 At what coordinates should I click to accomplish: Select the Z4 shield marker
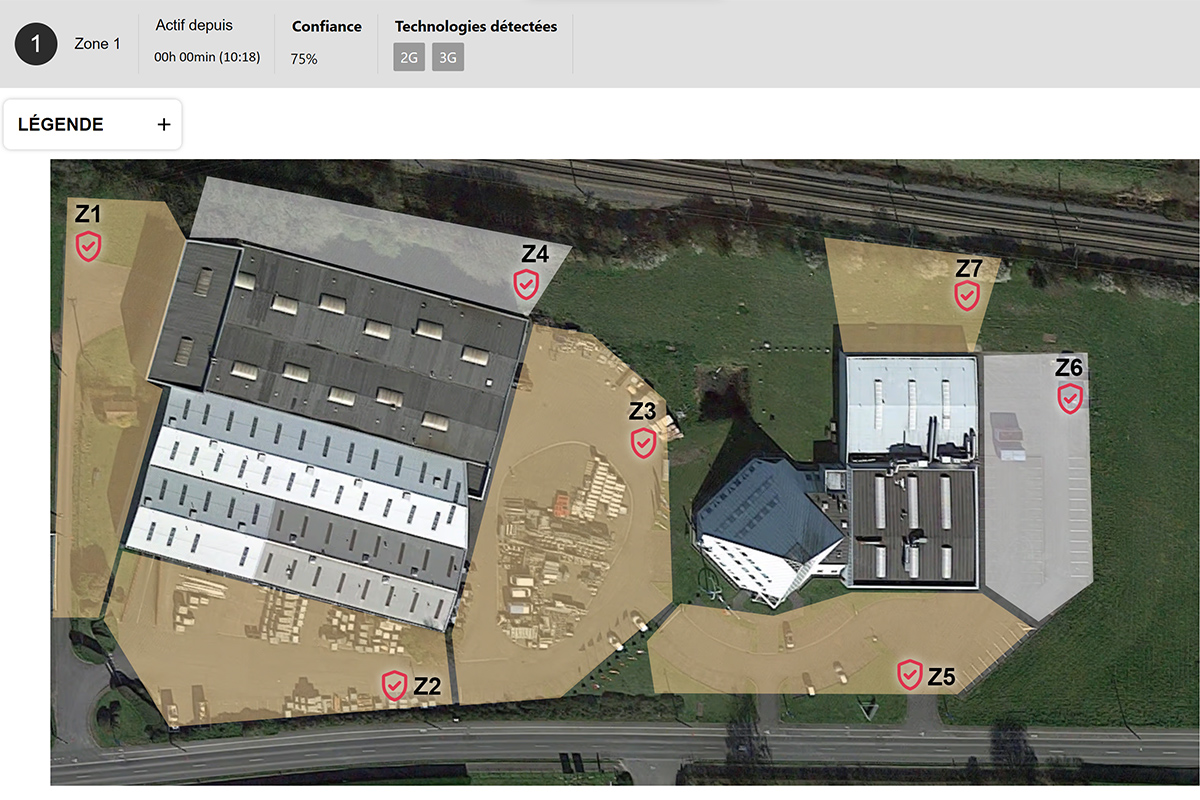point(526,285)
